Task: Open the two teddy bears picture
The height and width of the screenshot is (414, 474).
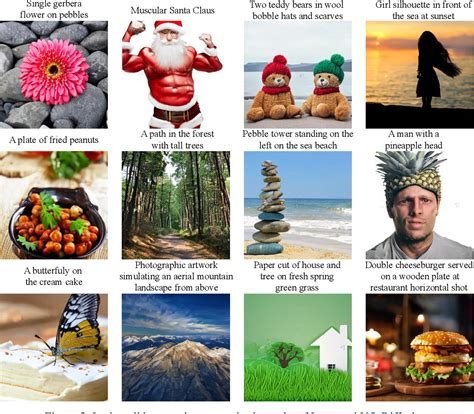Action: point(298,75)
